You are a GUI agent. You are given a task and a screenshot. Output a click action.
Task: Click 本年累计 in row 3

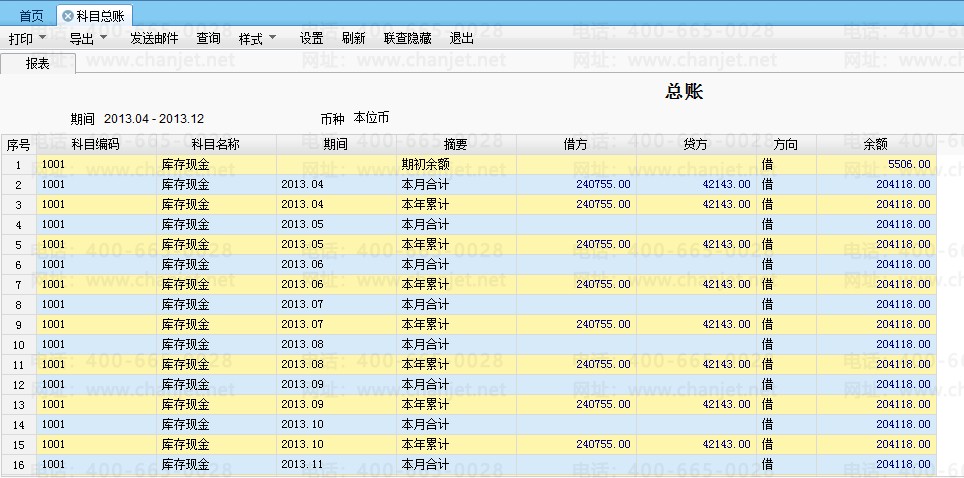tap(456, 204)
